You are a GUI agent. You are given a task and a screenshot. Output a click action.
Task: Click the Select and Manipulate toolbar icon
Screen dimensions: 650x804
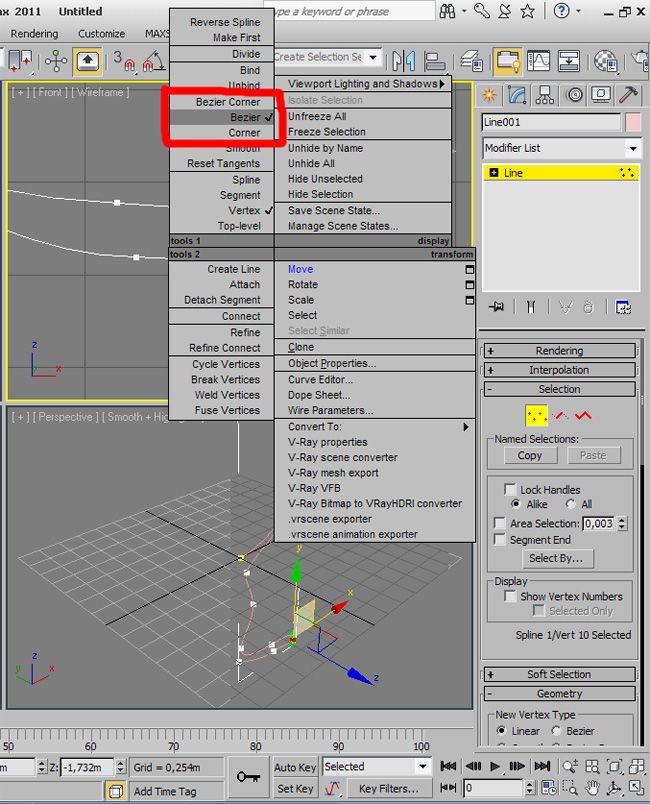[55, 61]
